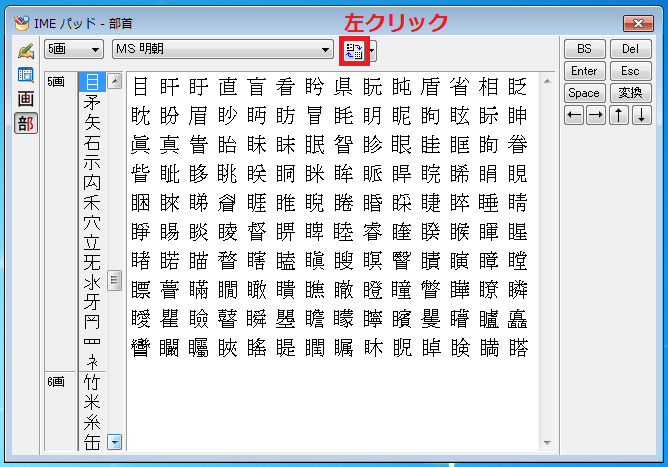Click radical list scrollbar thumb

point(114,280)
